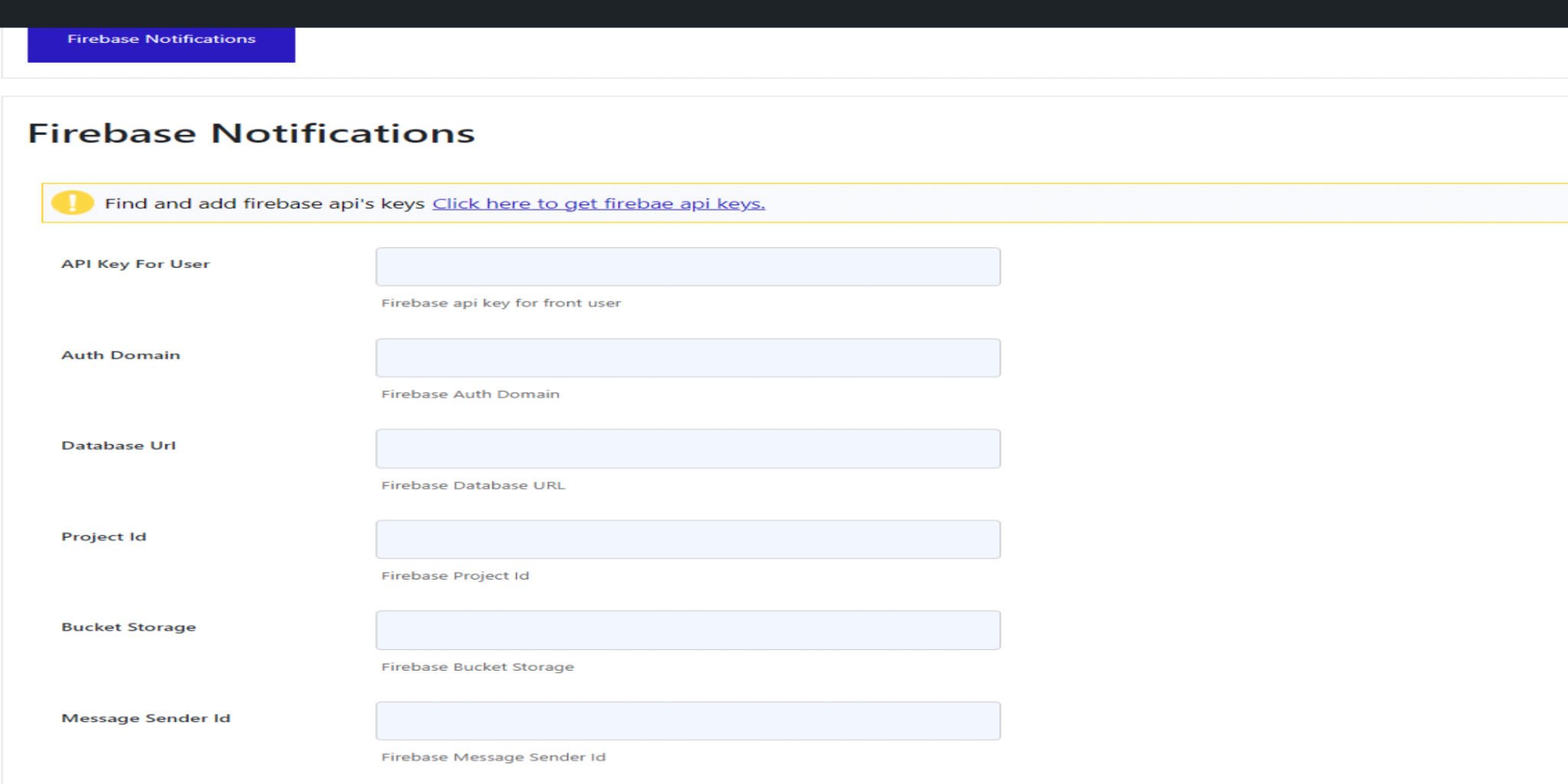Click the API Key For User label
1568x784 pixels.
click(x=136, y=263)
